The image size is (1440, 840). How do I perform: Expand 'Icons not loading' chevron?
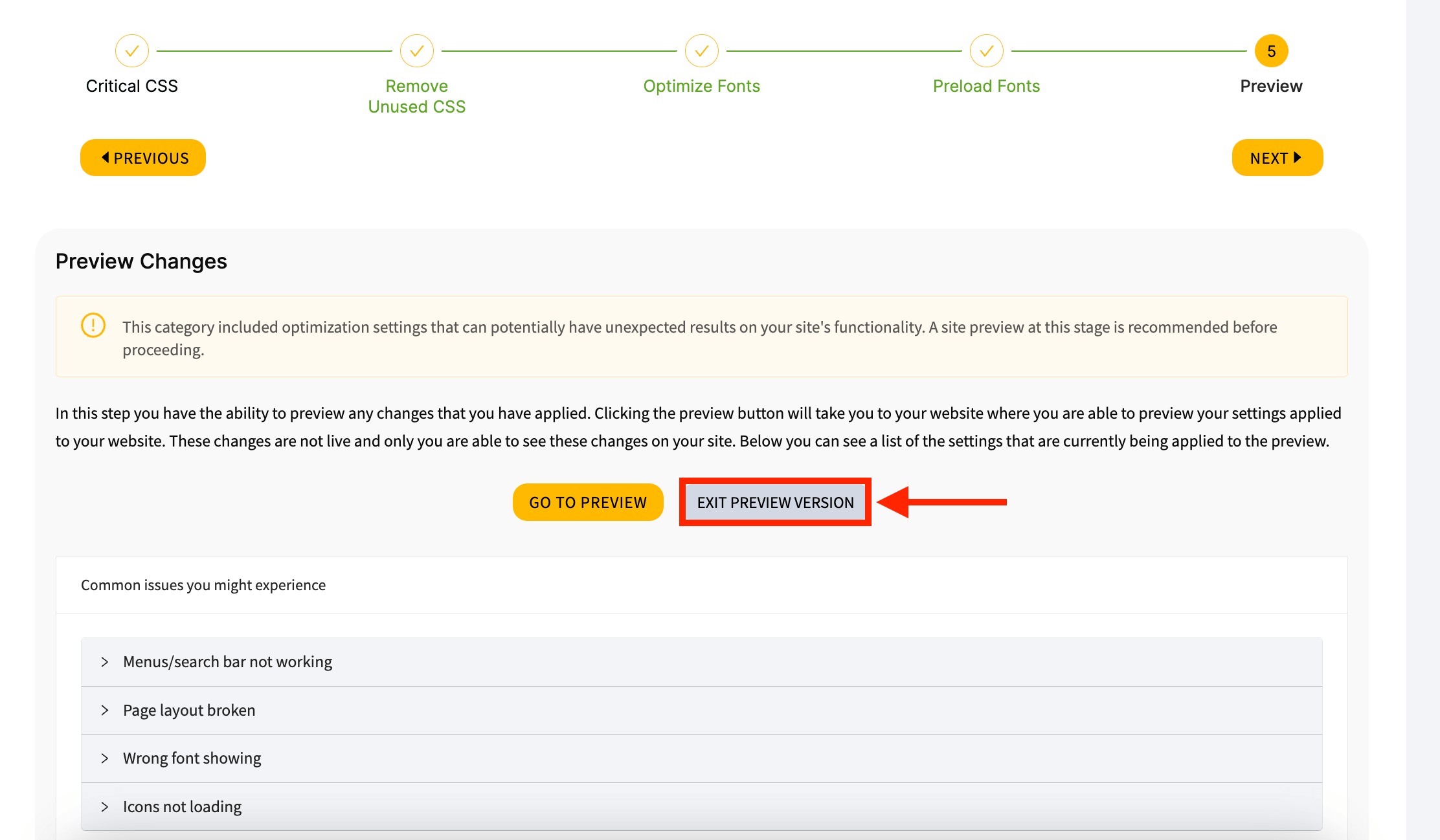[x=105, y=807]
